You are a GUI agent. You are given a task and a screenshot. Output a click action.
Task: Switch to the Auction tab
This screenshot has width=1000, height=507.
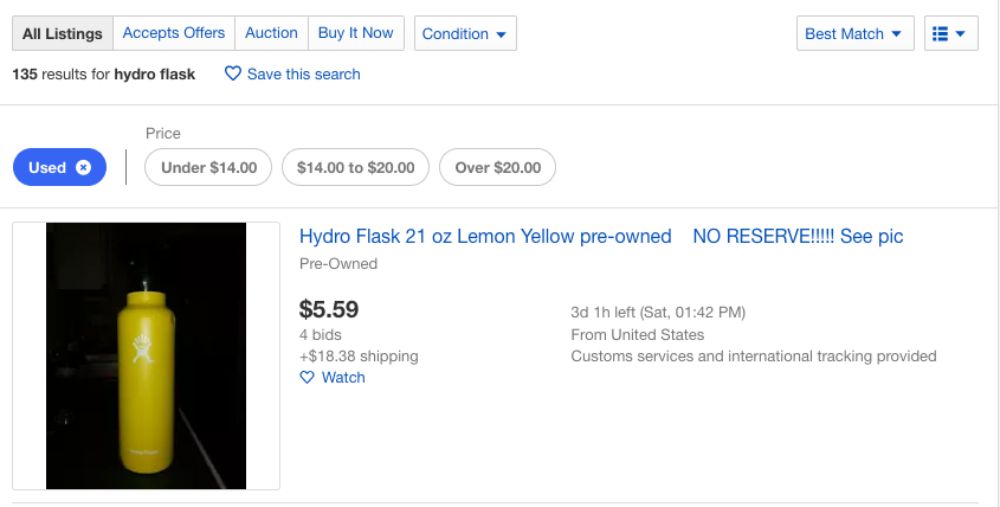pyautogui.click(x=271, y=33)
